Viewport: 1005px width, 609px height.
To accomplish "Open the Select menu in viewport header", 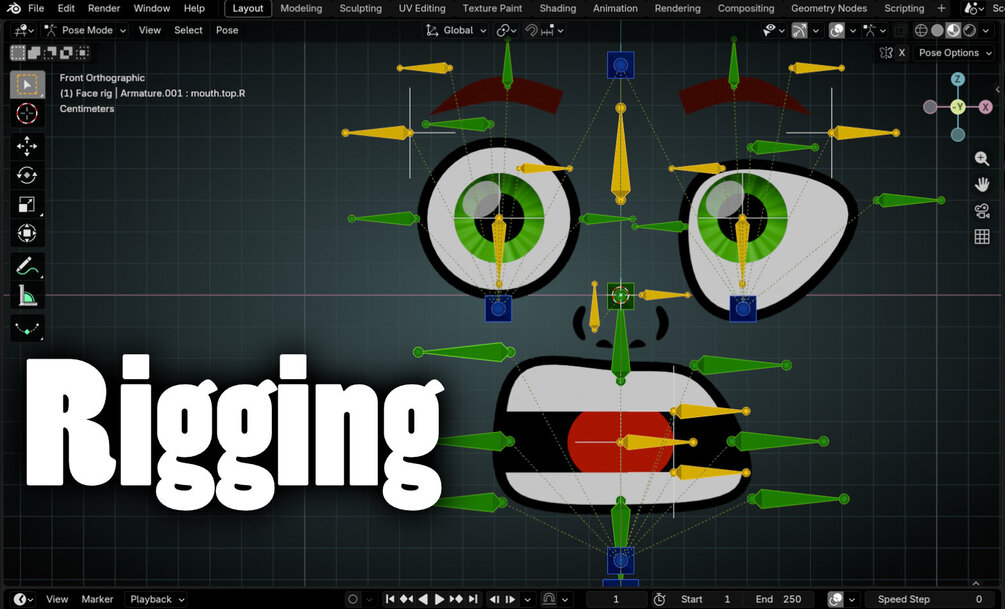I will click(x=188, y=30).
